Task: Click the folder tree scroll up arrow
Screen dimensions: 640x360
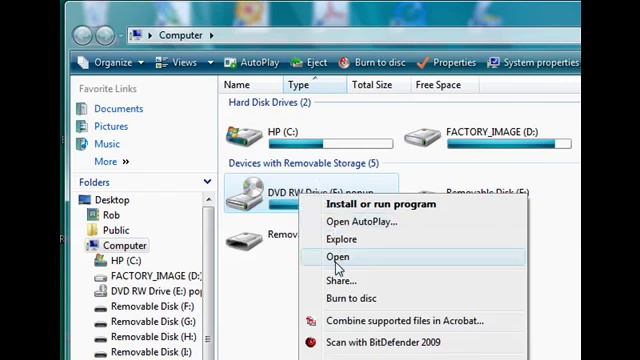Action: [209, 199]
